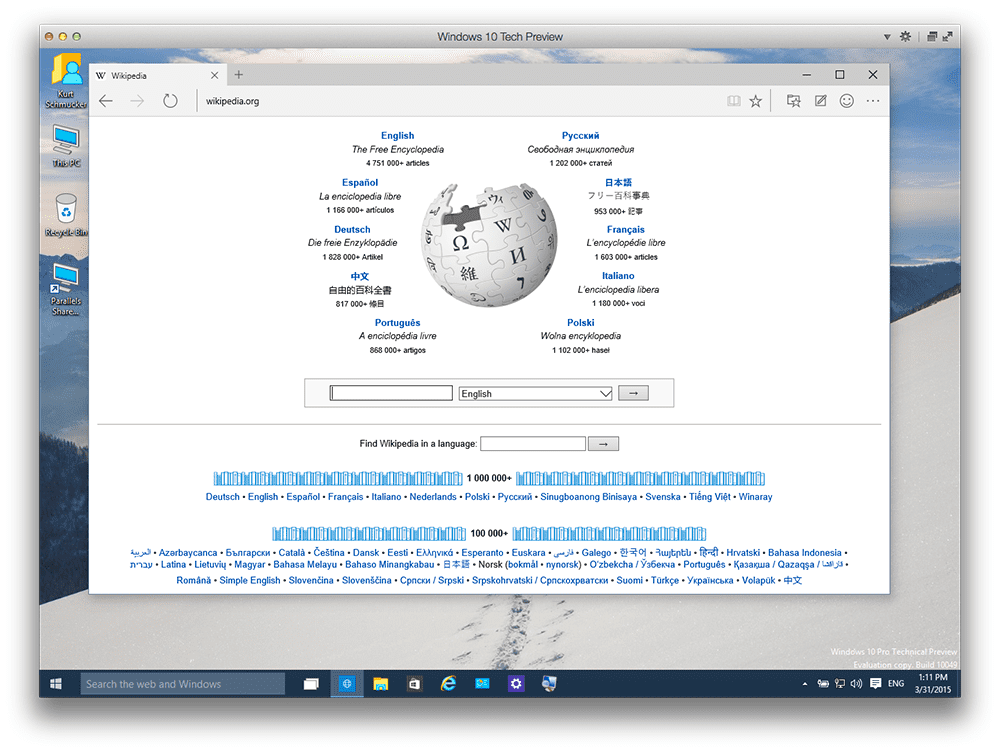Show hidden system tray icons

click(x=805, y=684)
